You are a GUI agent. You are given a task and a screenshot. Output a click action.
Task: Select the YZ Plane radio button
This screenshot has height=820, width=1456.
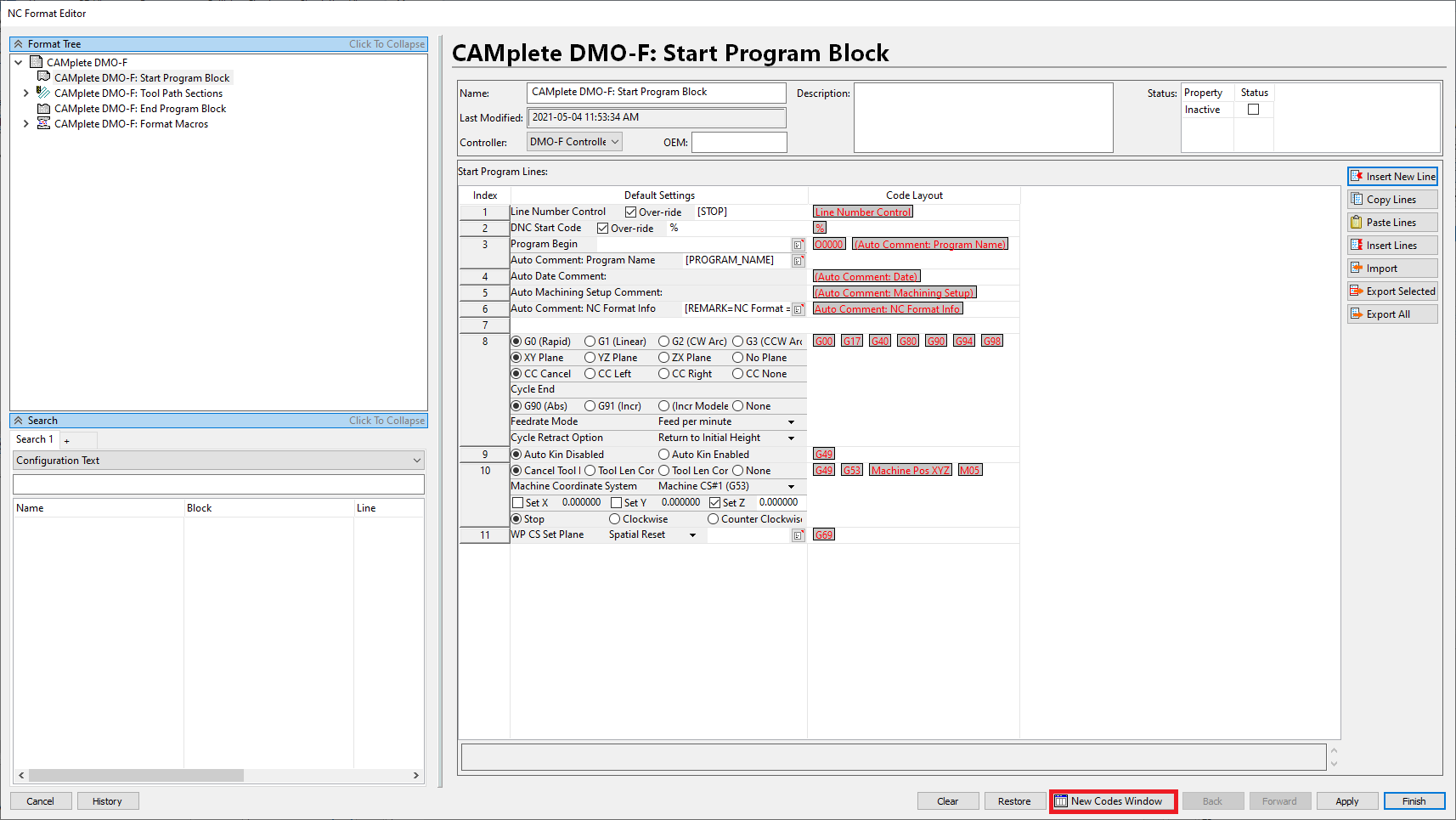click(590, 358)
